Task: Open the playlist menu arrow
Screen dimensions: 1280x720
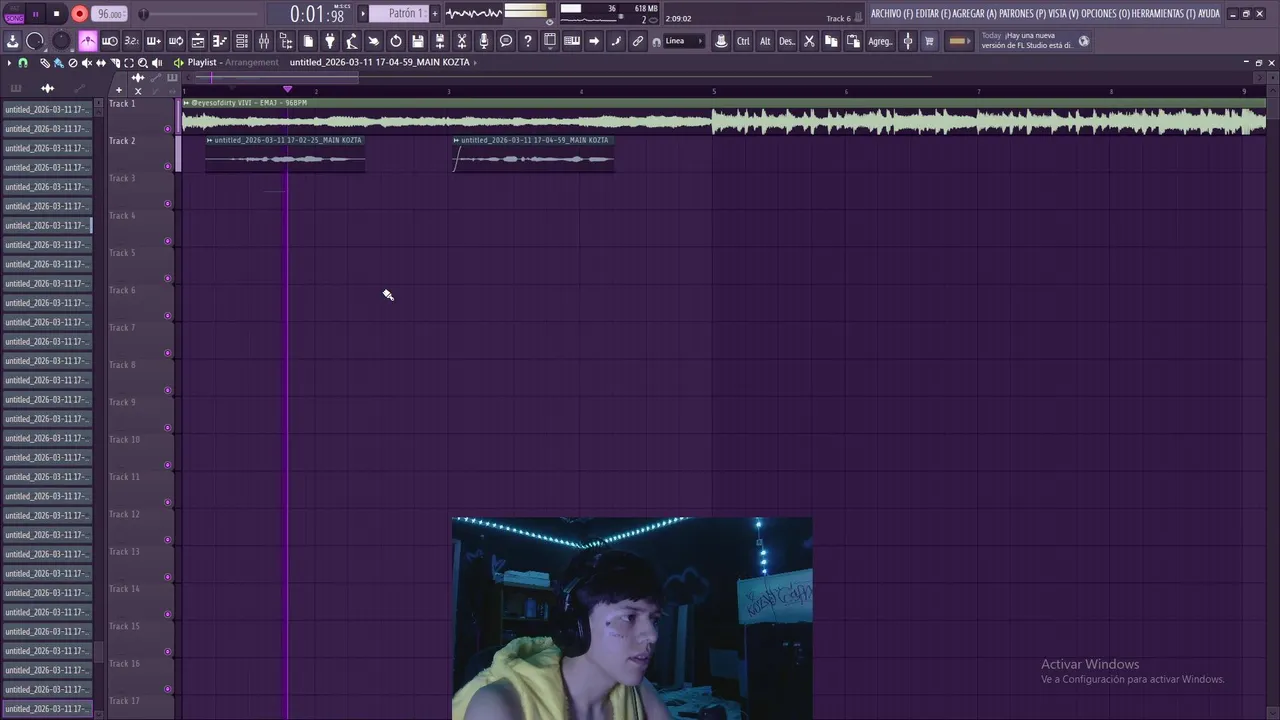Action: (x=9, y=62)
